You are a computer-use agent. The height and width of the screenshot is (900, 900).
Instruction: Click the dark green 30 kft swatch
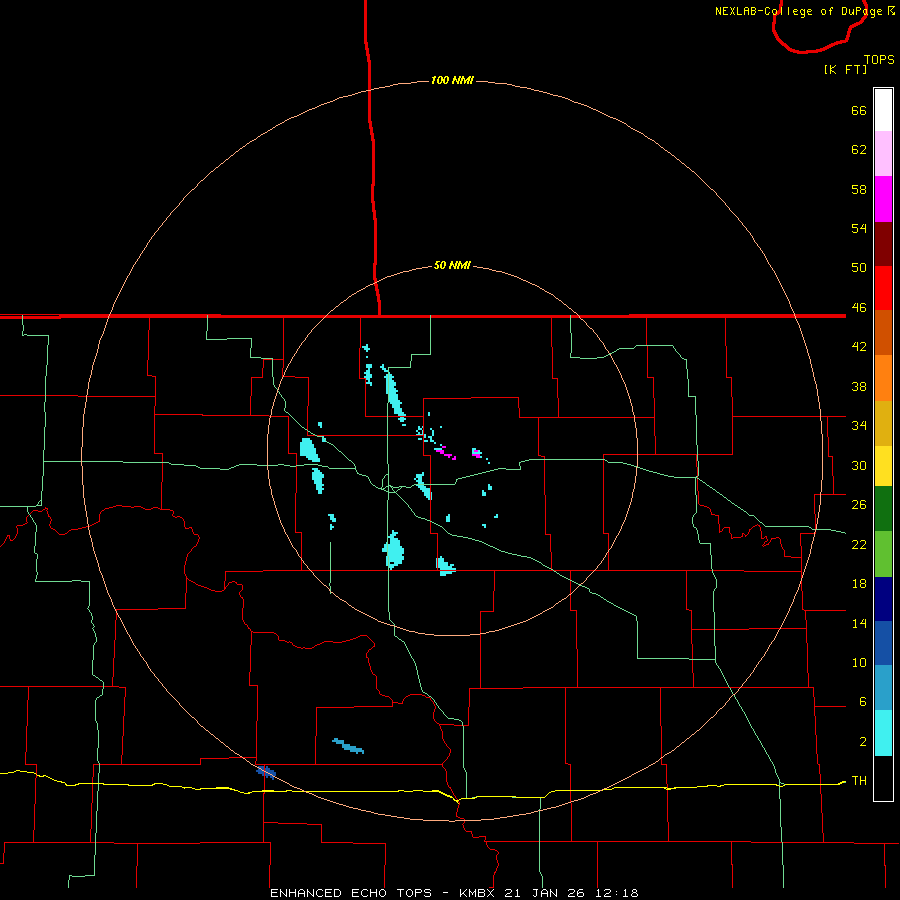pyautogui.click(x=883, y=509)
